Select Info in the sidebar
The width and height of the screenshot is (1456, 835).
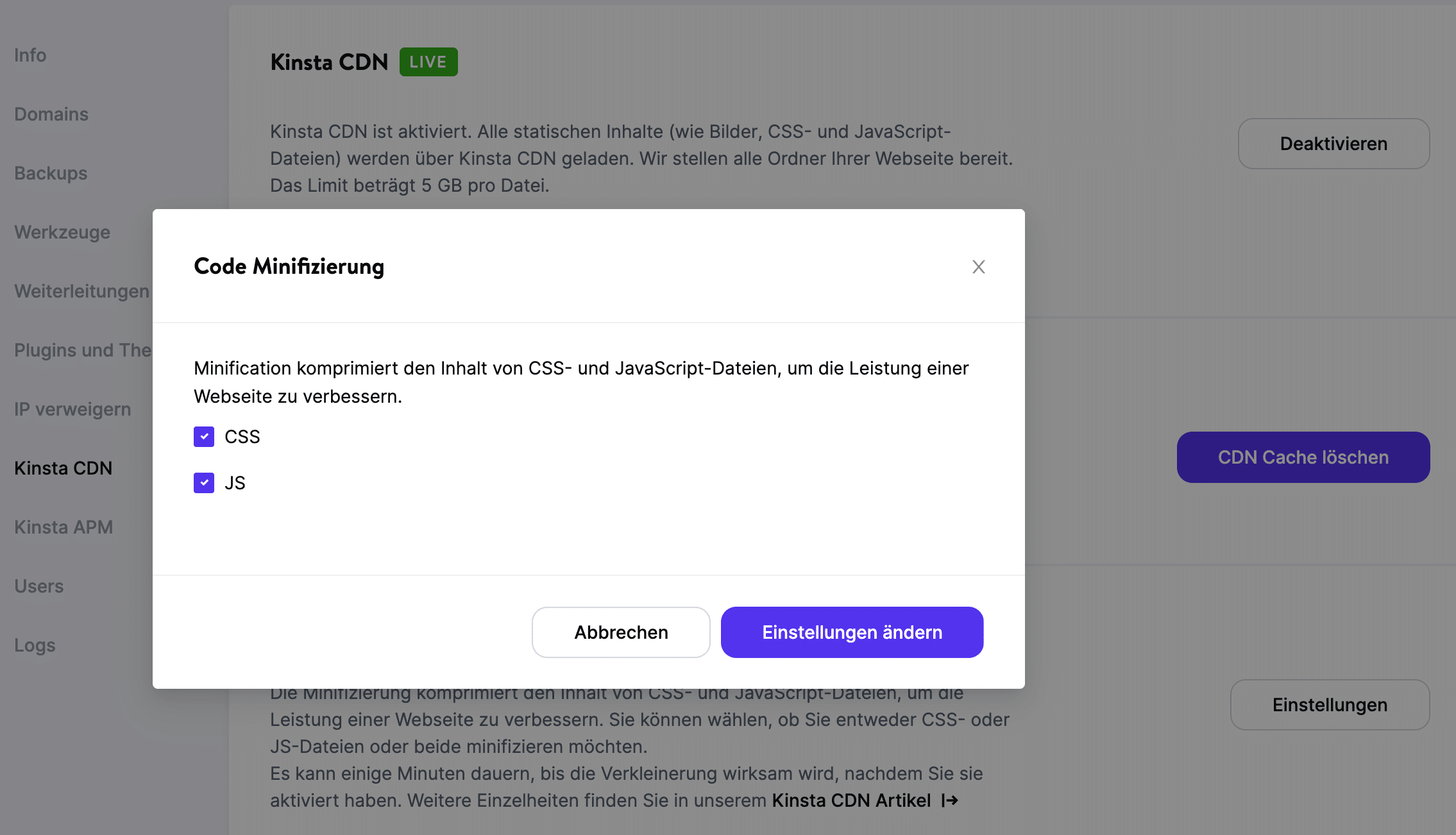coord(30,55)
